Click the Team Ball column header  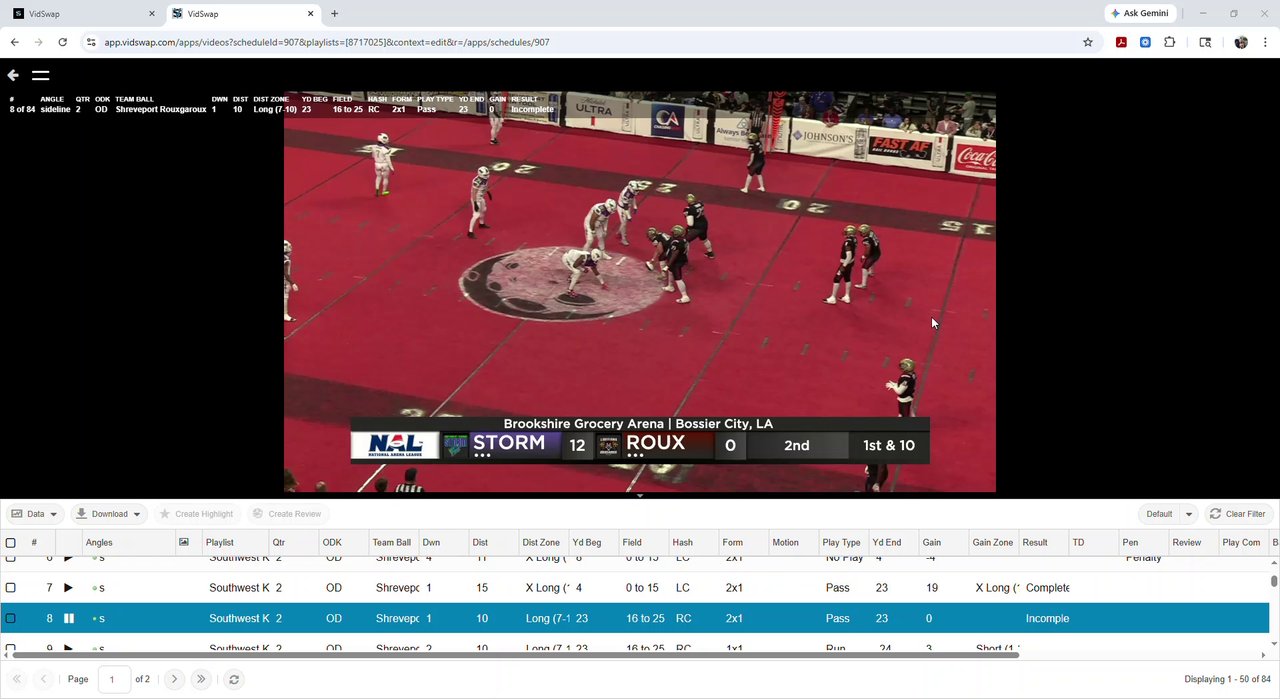pyautogui.click(x=392, y=543)
